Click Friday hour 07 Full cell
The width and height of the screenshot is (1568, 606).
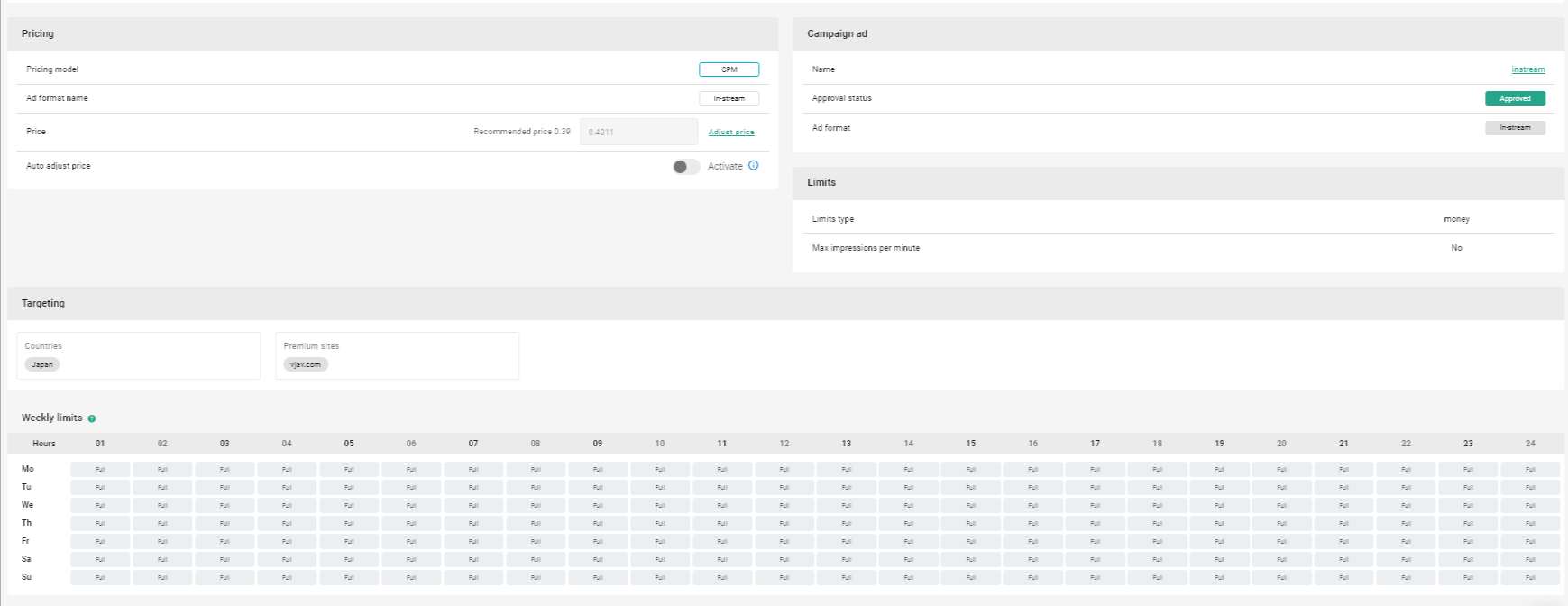(x=473, y=541)
